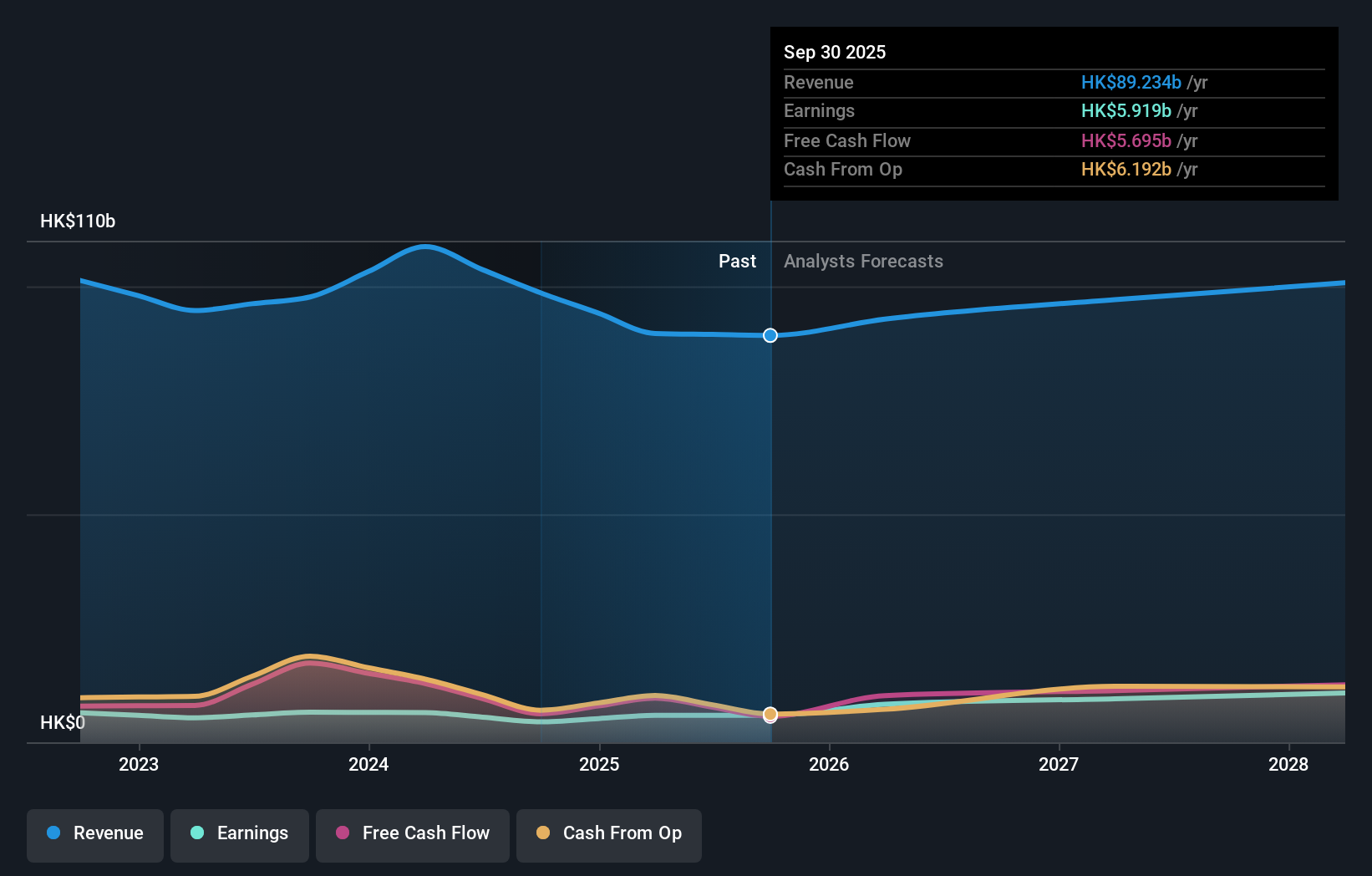Select the yellow cash flow marker on the chart
Image resolution: width=1372 pixels, height=876 pixels.
(770, 714)
